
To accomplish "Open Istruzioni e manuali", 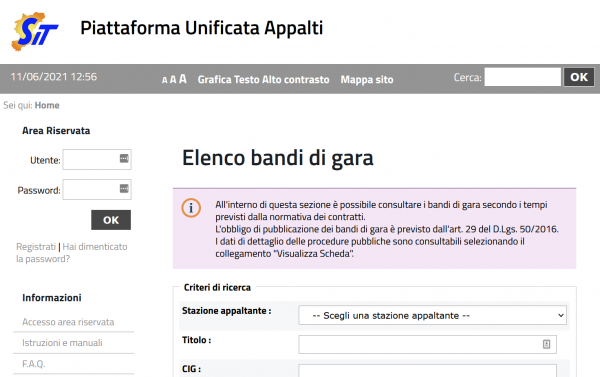I will (x=62, y=343).
